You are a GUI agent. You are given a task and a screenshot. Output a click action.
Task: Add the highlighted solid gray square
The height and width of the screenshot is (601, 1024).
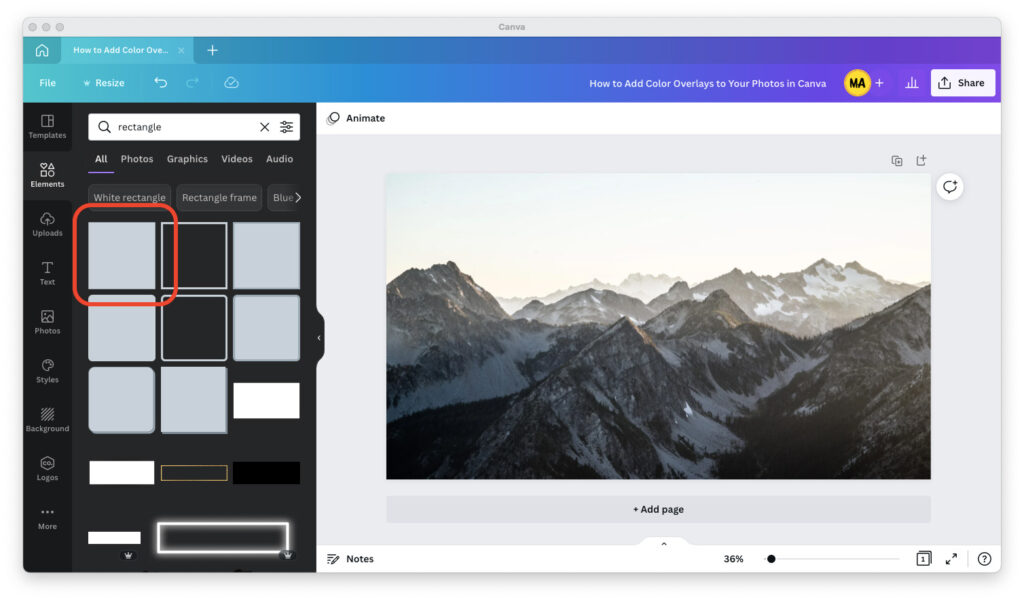(122, 255)
